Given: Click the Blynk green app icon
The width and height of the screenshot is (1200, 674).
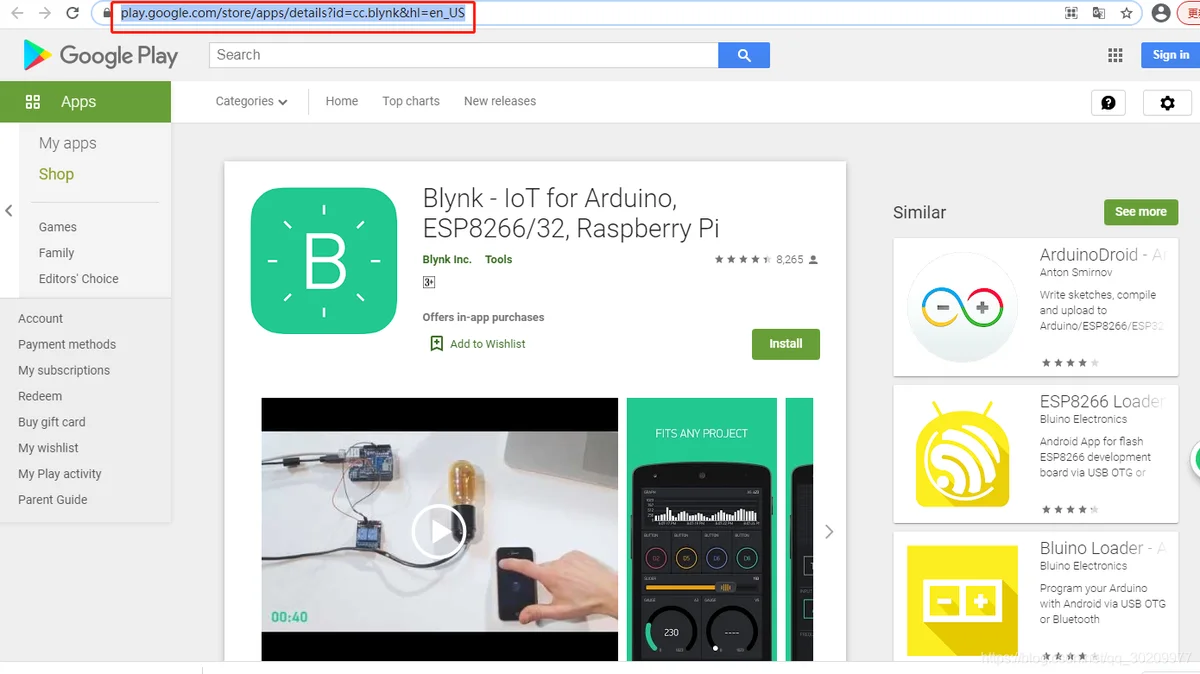Looking at the screenshot, I should tap(324, 260).
